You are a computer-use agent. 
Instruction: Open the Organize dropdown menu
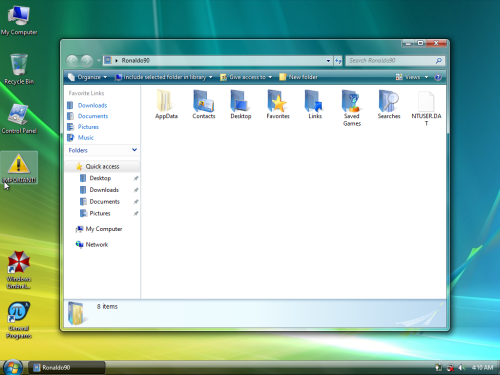click(87, 77)
